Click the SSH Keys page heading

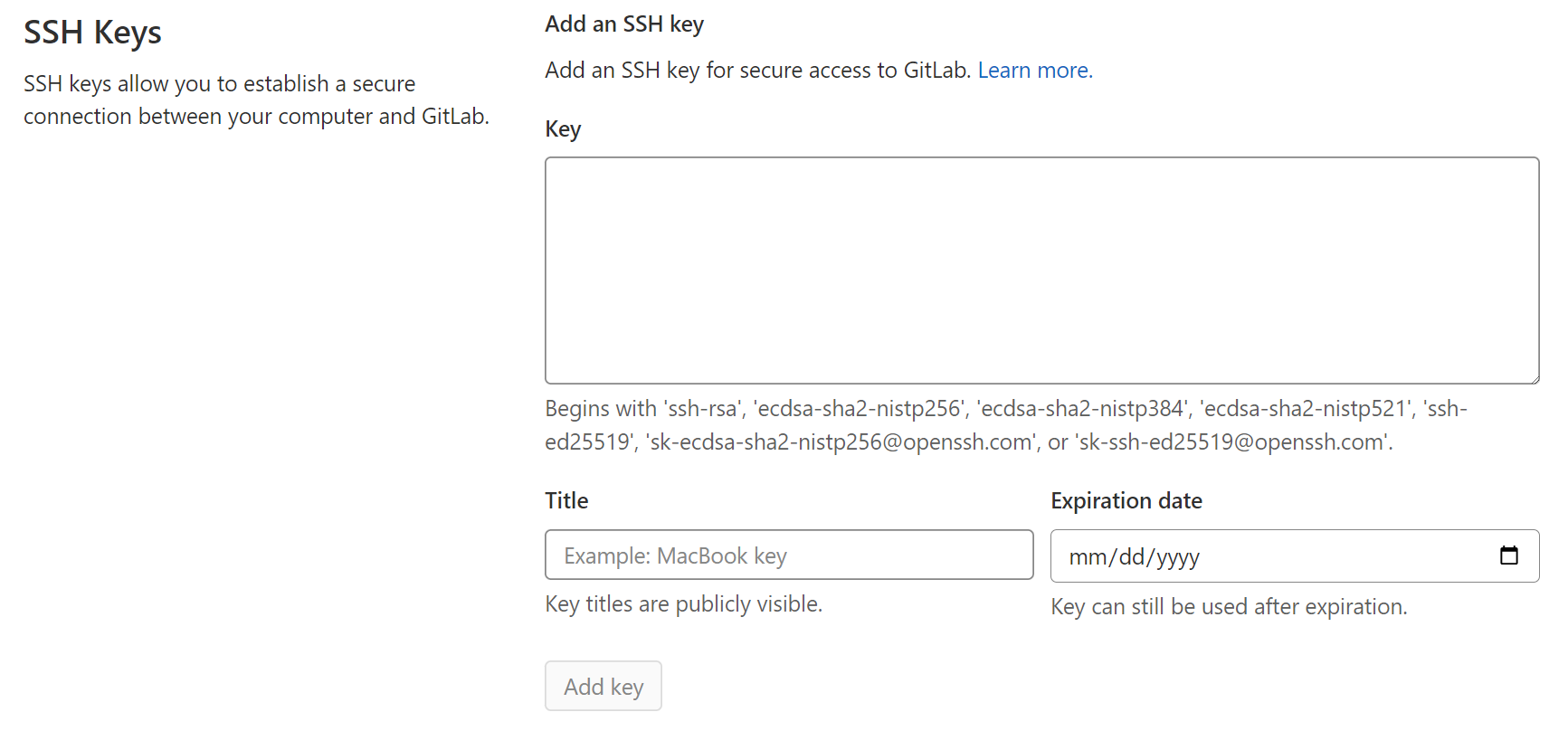coord(92,33)
